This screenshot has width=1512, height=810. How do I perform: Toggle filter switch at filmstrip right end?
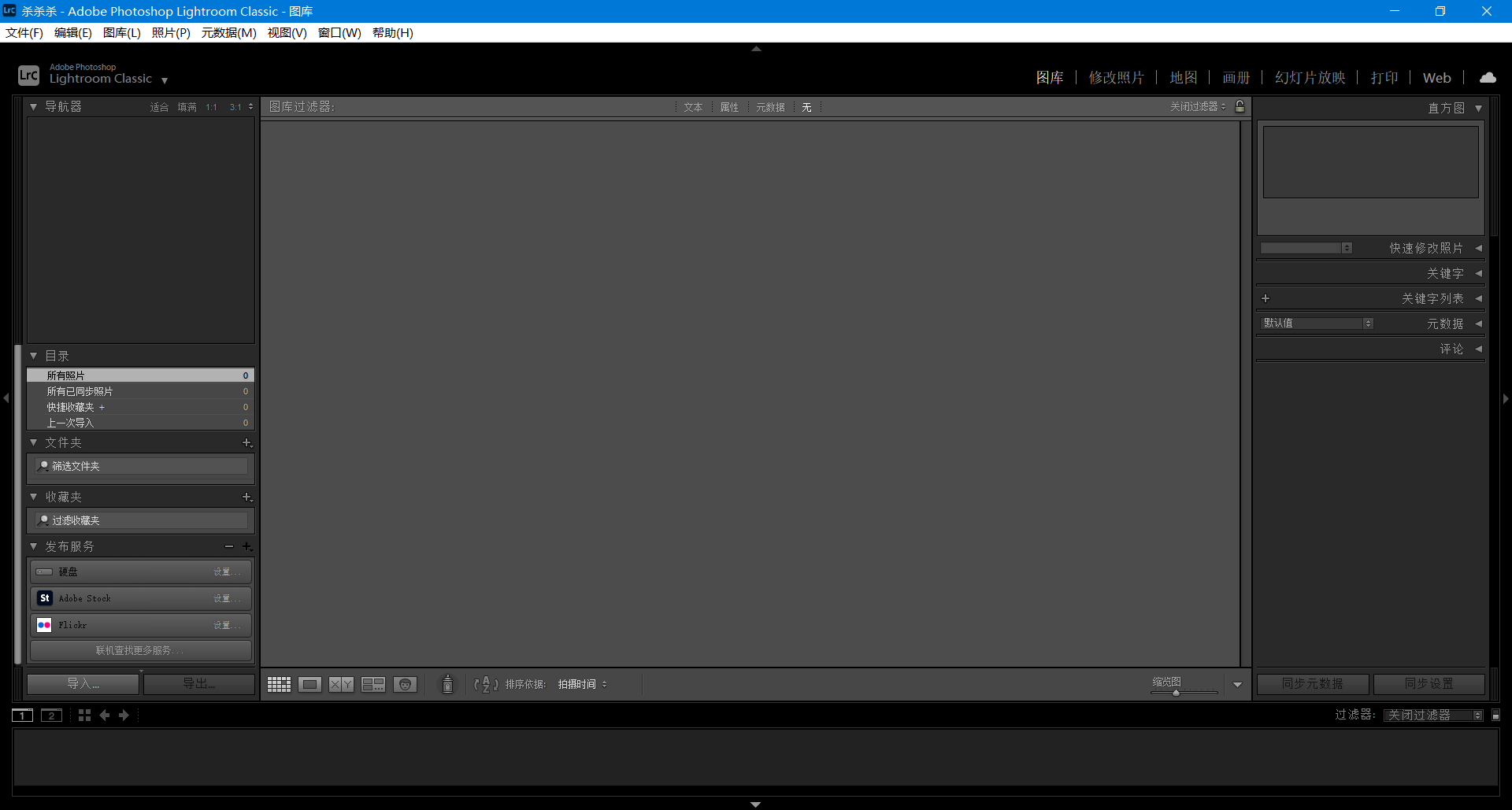[x=1495, y=715]
